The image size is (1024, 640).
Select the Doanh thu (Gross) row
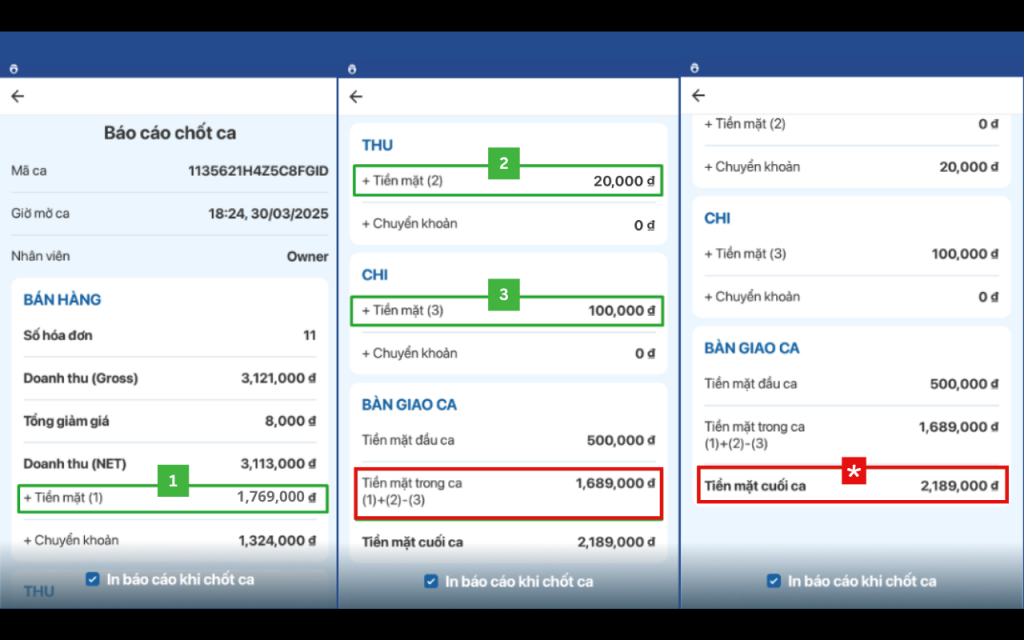(170, 378)
